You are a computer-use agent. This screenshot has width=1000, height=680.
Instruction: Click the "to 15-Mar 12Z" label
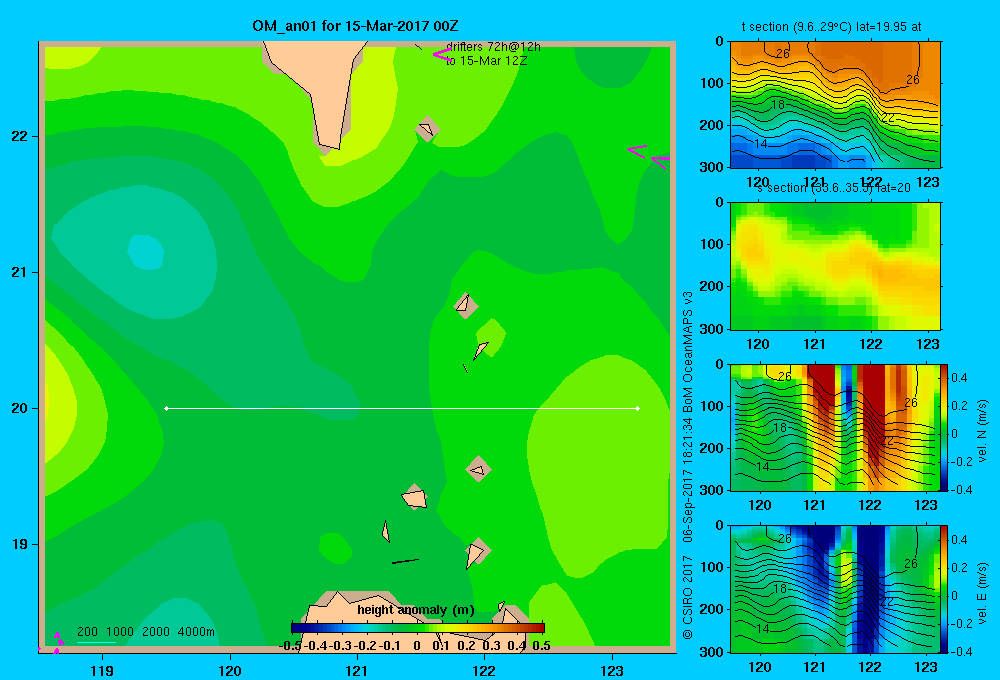pyautogui.click(x=486, y=61)
